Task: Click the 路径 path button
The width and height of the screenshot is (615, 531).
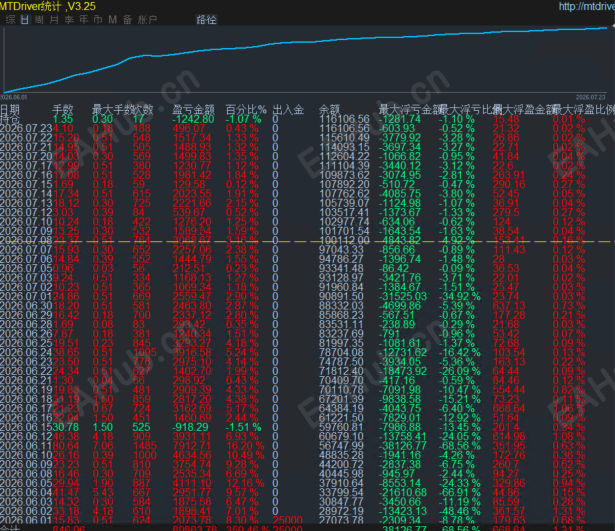Action: (206, 20)
